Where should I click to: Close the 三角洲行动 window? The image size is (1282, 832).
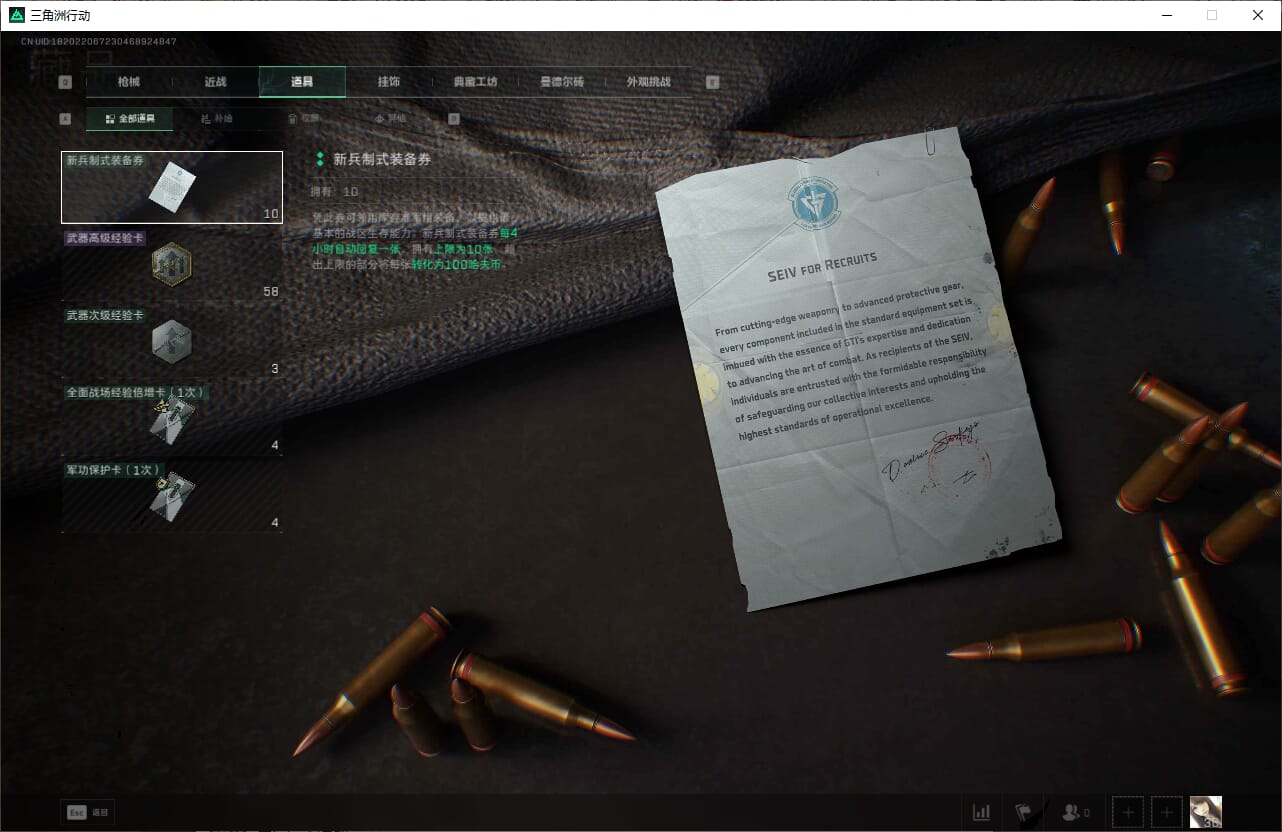1258,15
